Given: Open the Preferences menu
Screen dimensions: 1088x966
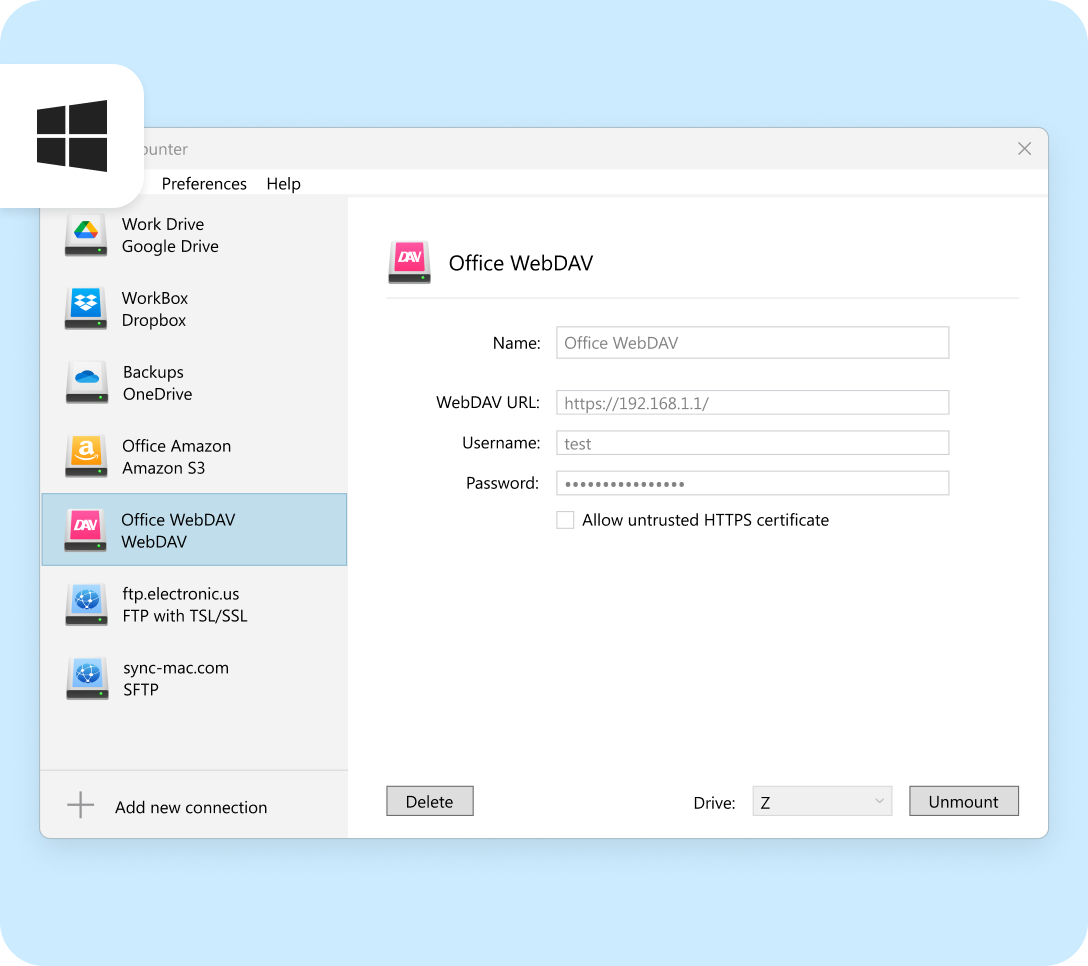Looking at the screenshot, I should (x=204, y=184).
